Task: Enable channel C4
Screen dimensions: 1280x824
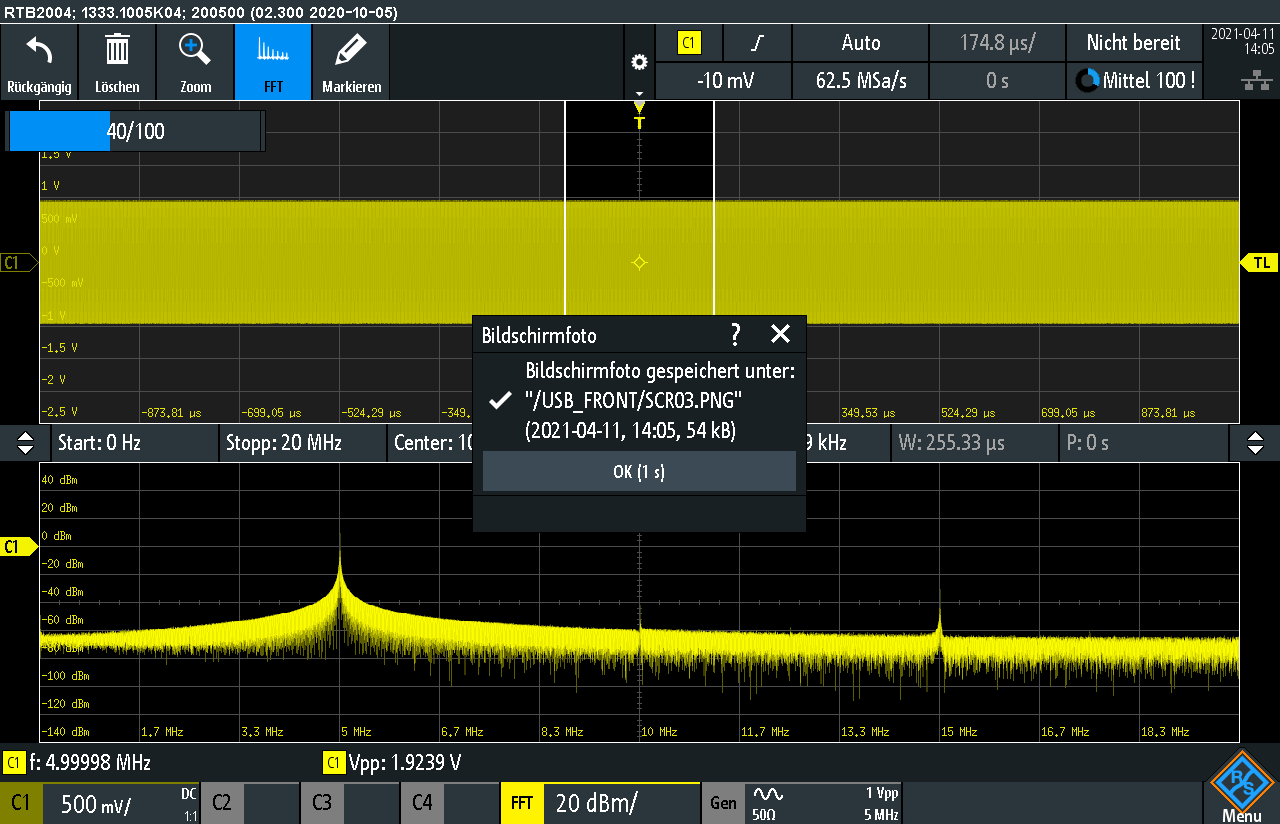Action: (x=451, y=803)
